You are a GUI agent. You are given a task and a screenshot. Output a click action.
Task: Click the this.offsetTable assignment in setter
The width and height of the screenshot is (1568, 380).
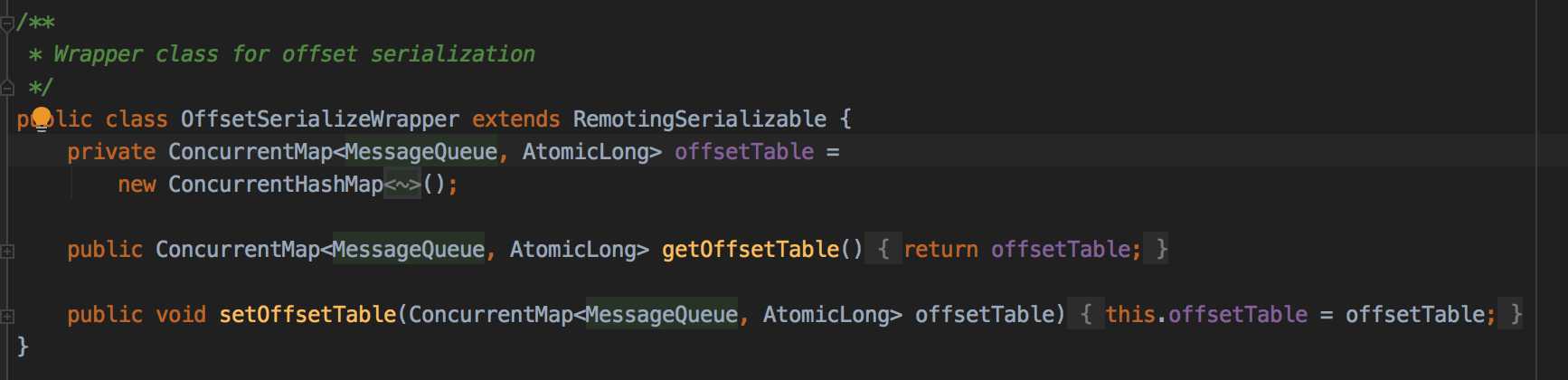tap(1206, 315)
